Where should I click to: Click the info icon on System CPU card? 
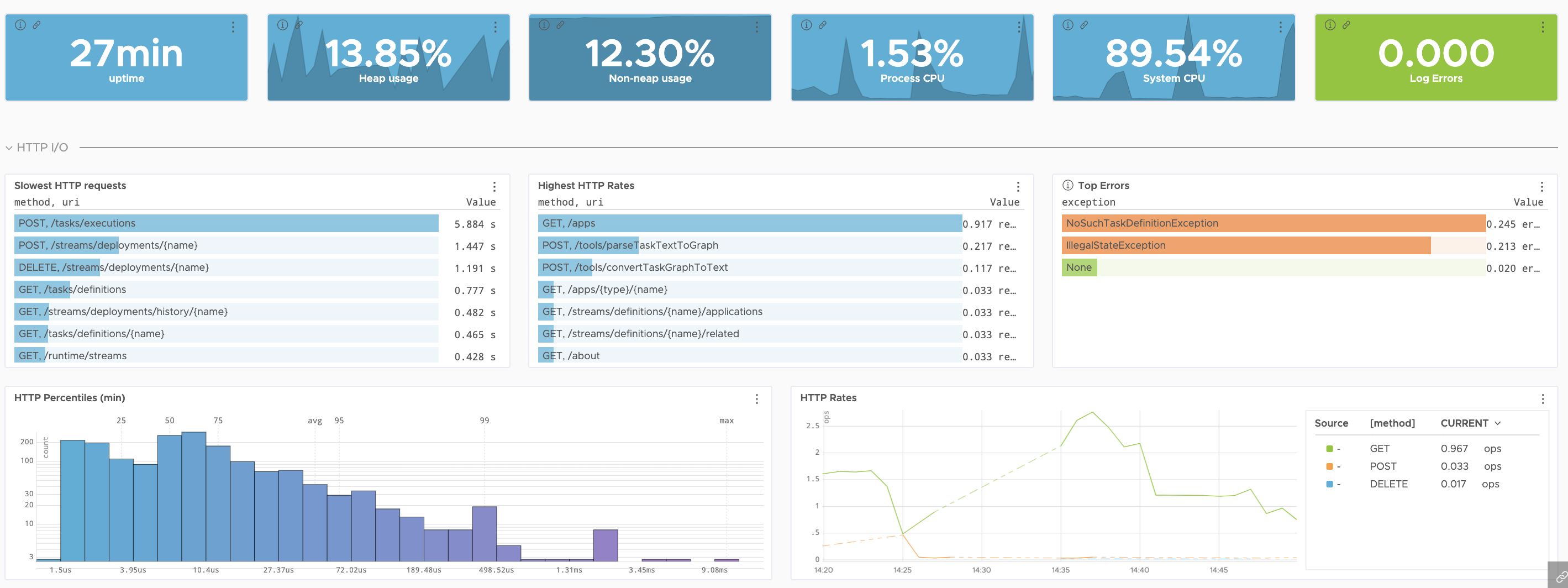[1067, 25]
